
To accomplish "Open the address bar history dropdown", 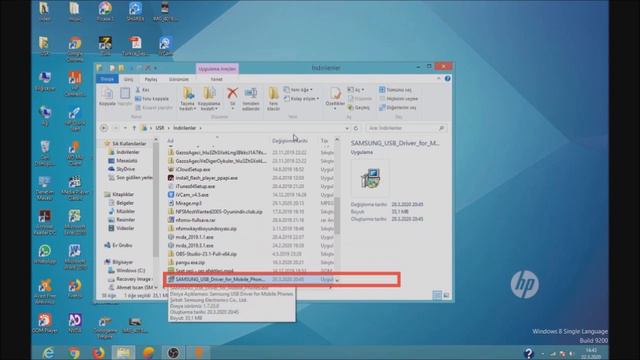I will tap(347, 128).
